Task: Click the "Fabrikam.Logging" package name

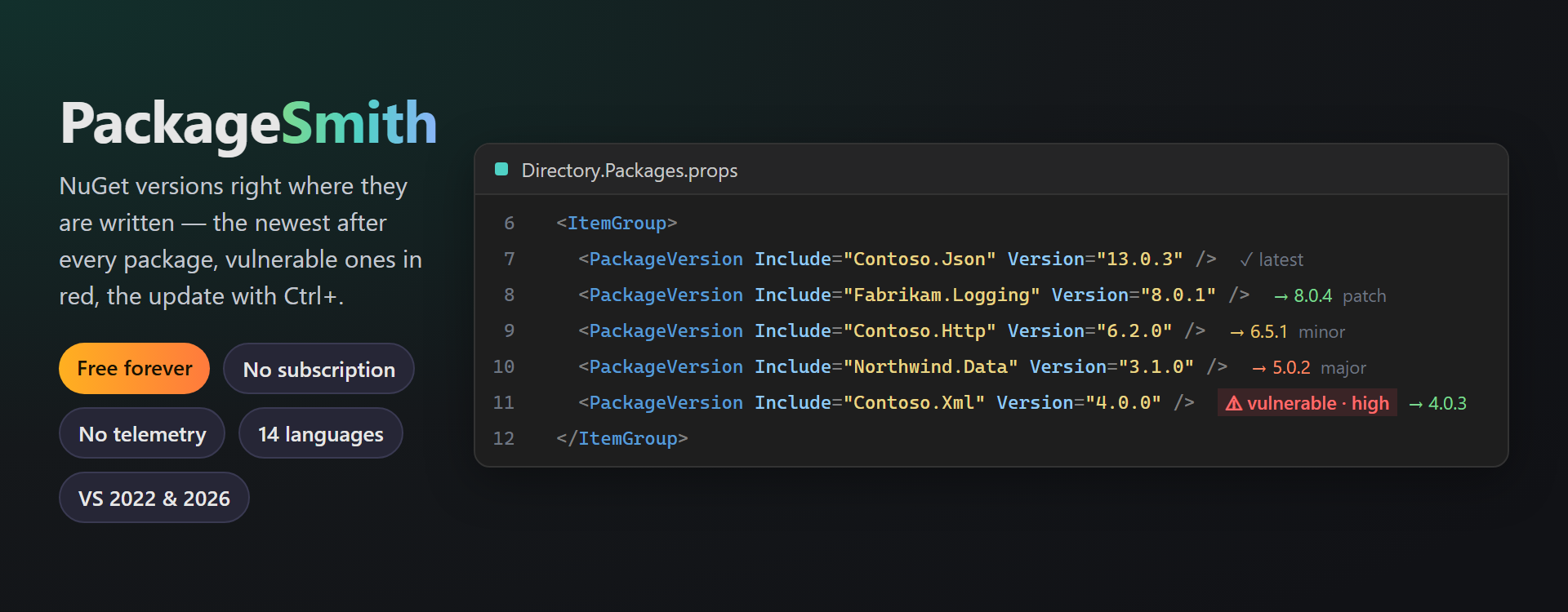Action: 942,295
